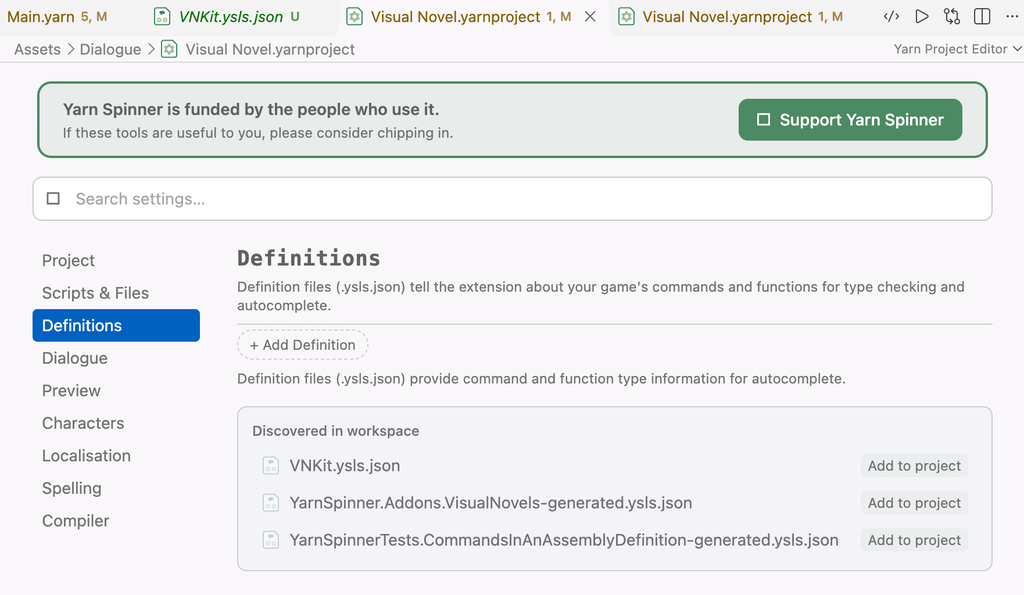Close the active Visual Novel.yarnproject tab
The image size is (1024, 595).
click(x=590, y=17)
